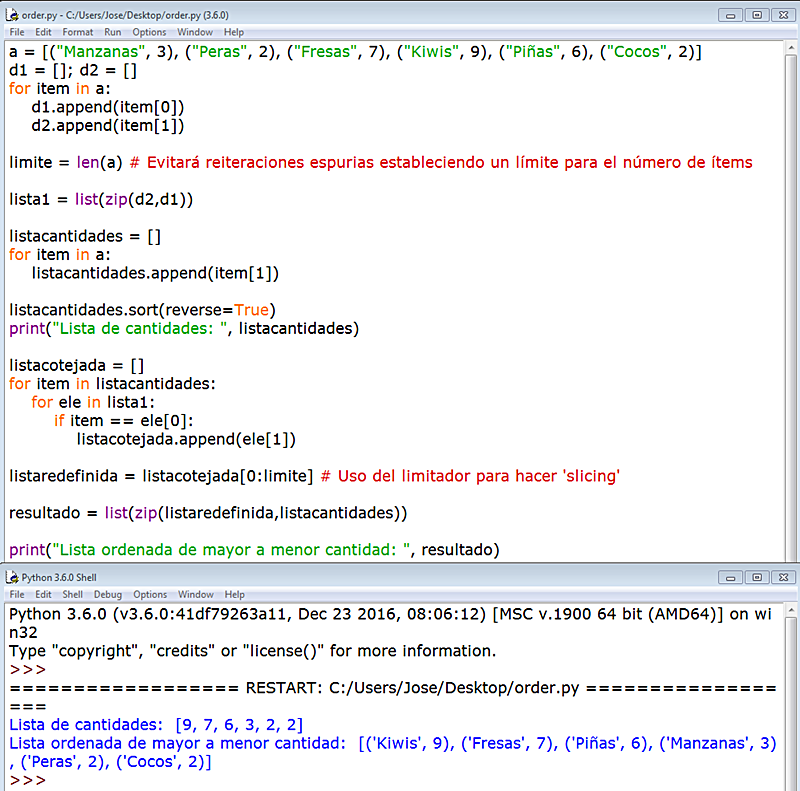Screen dimensions: 800x791
Task: Click the 'listacotejada = []' line
Action: coord(77,365)
